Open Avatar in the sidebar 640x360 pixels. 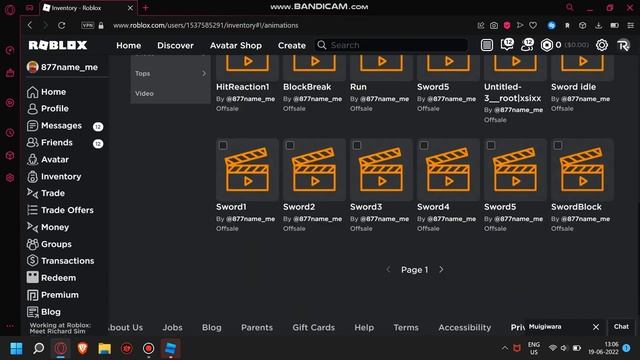[47, 160]
